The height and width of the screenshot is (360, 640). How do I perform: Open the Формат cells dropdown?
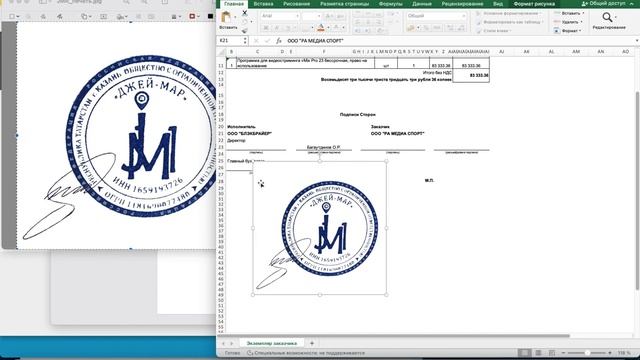click(568, 31)
